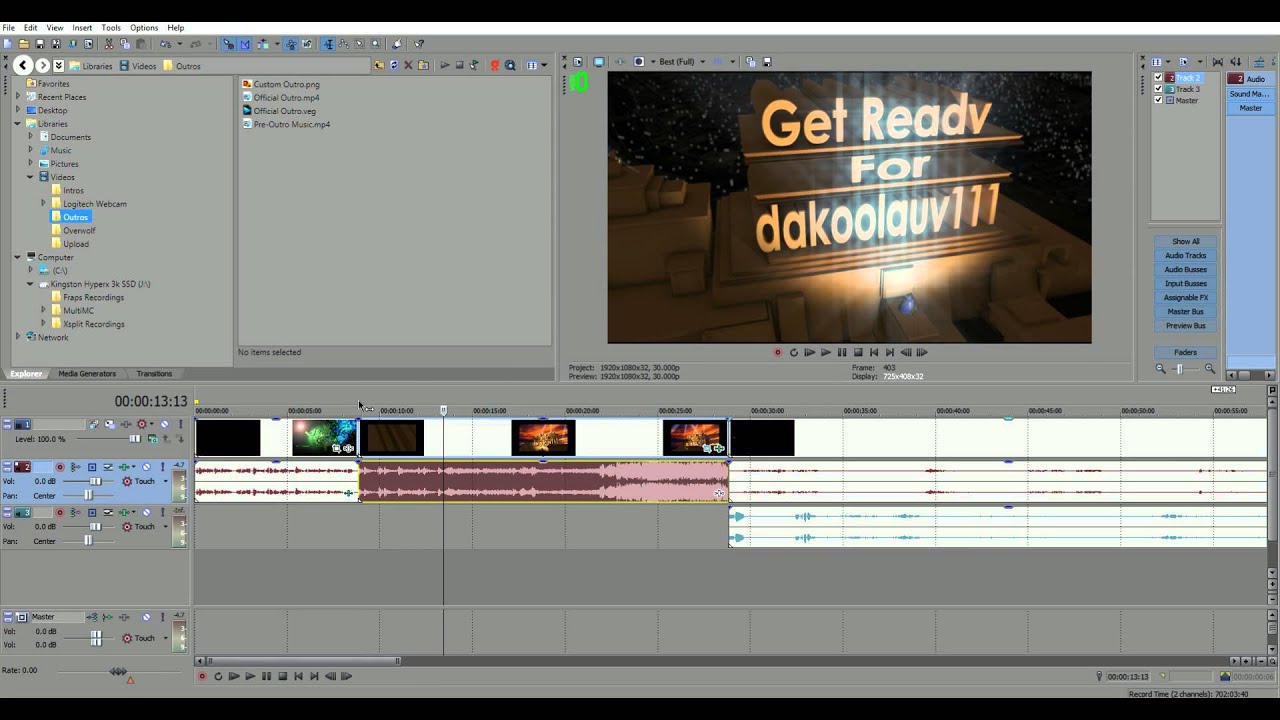Click Pan slider handle on track 3
The height and width of the screenshot is (720, 1280).
point(88,540)
